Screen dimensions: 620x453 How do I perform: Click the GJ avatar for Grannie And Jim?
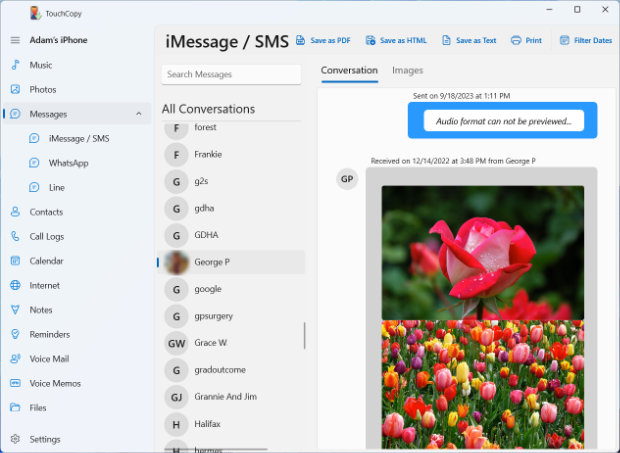(176, 397)
